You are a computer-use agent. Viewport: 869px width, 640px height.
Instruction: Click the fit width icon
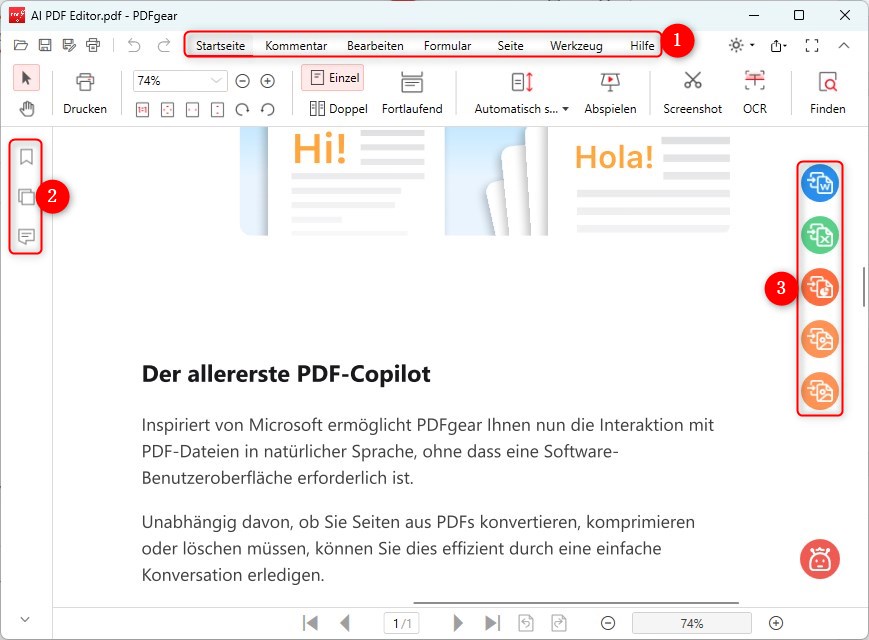click(x=192, y=110)
